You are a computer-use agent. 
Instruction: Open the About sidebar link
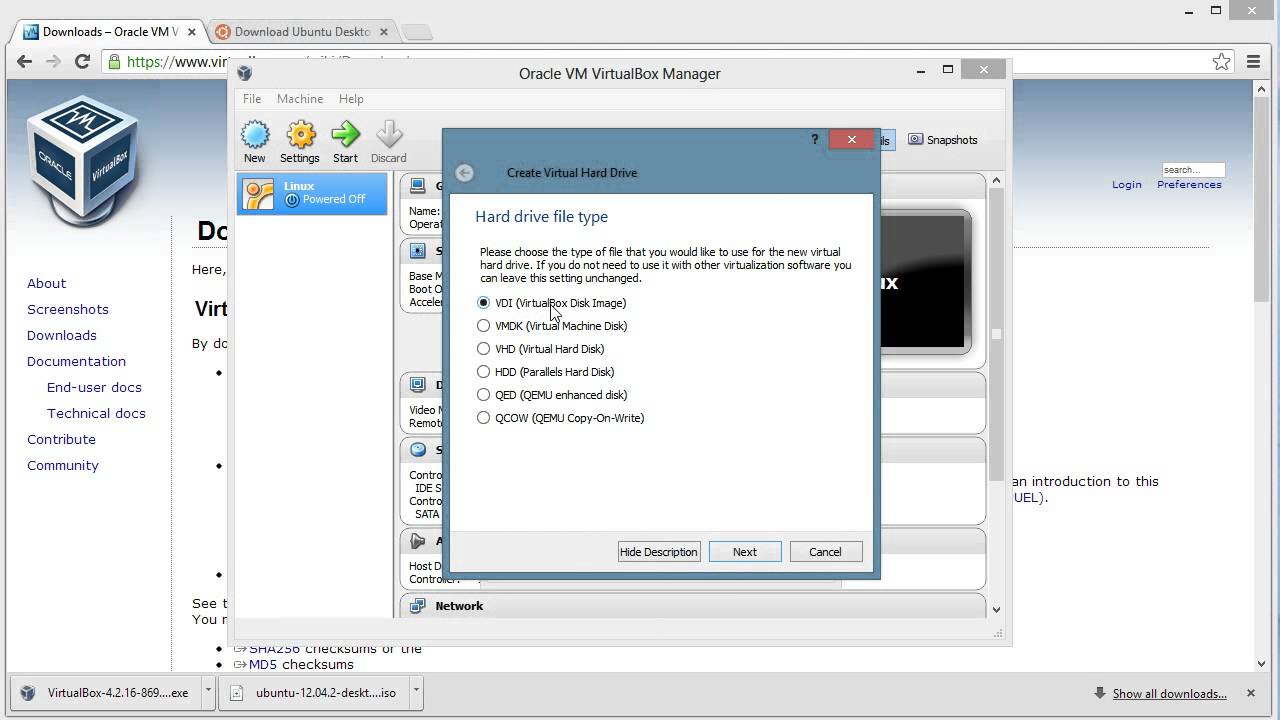coord(46,283)
